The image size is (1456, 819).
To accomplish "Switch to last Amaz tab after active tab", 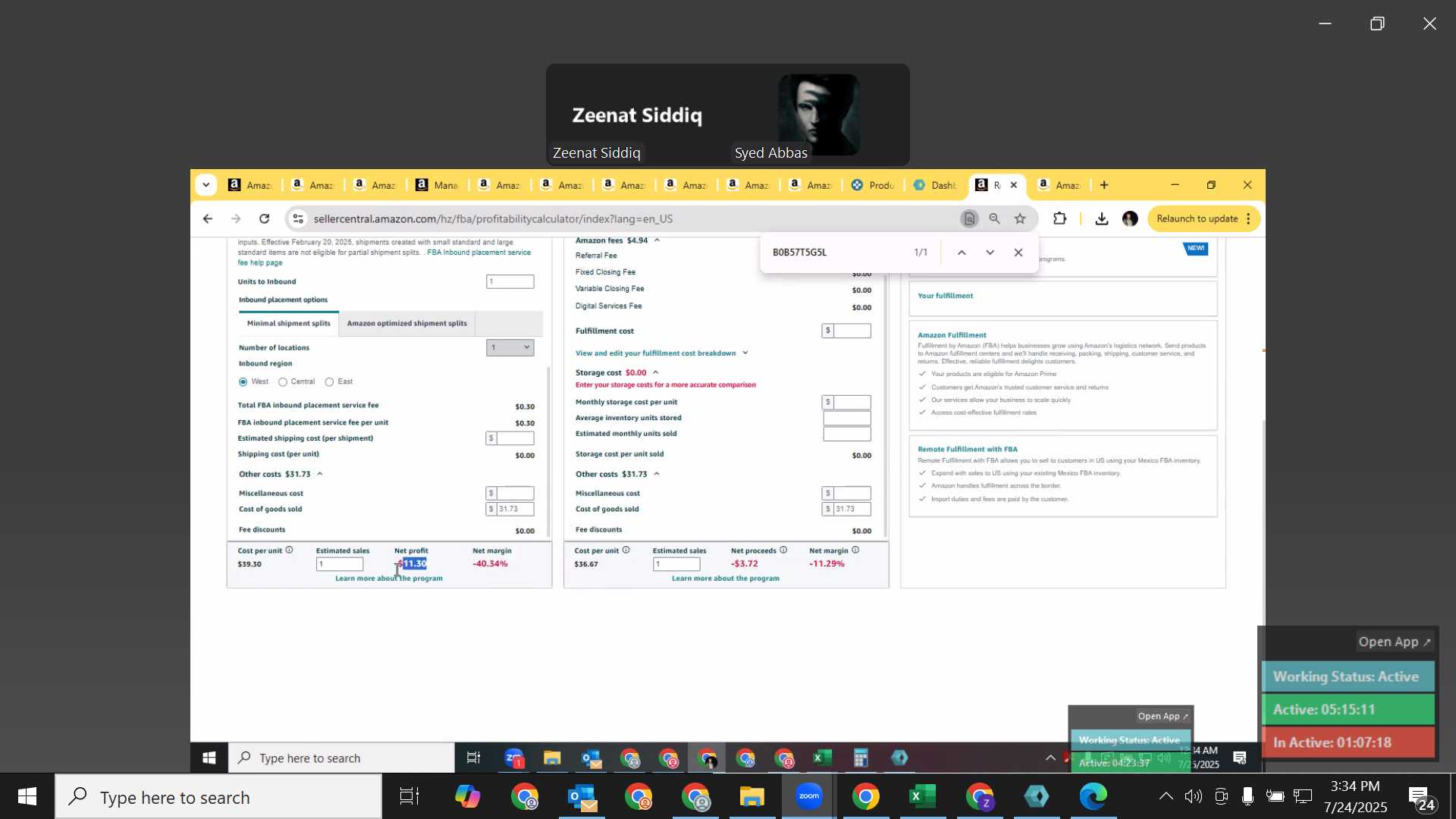I will 1059,185.
